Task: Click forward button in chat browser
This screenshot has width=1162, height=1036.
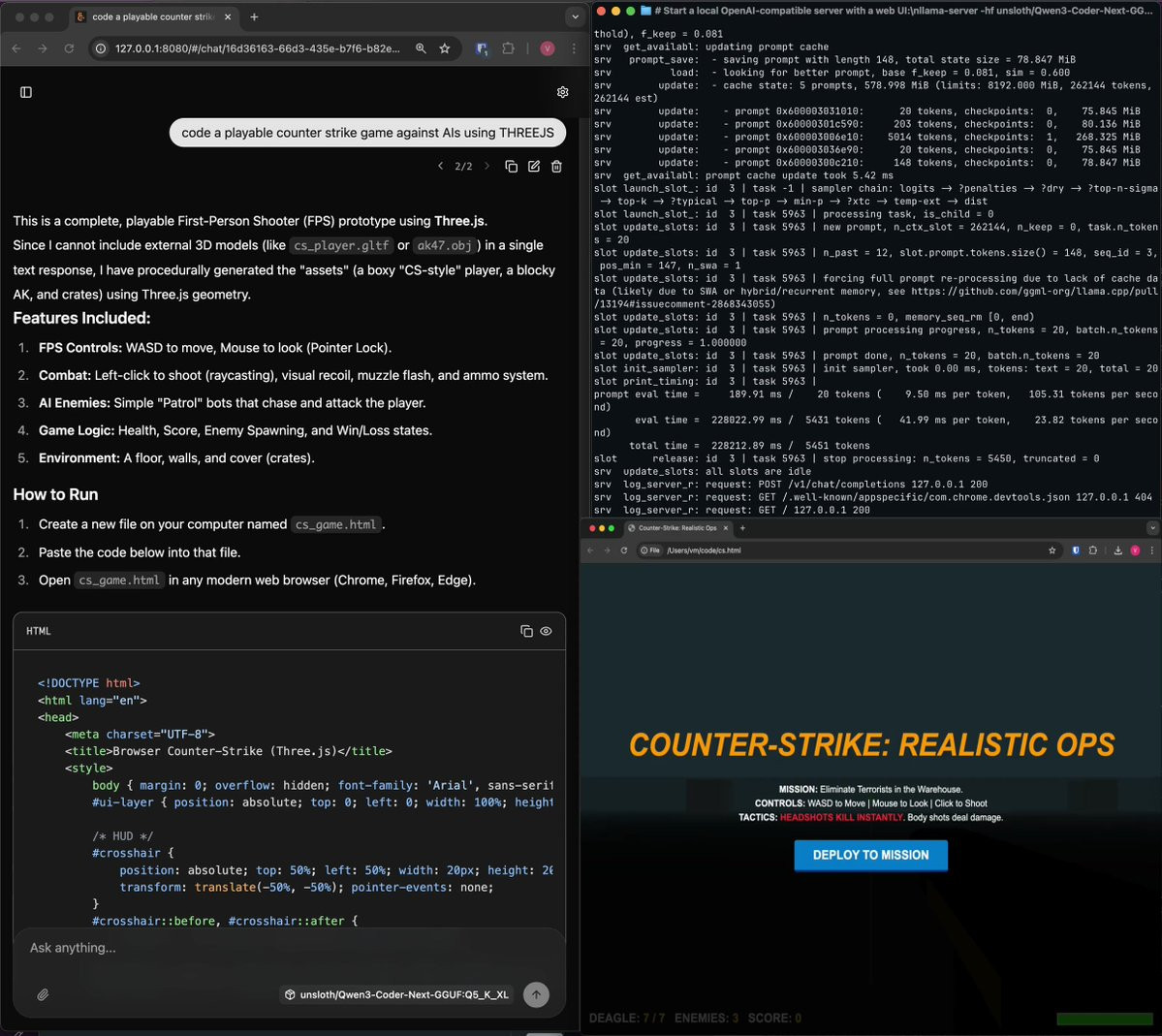Action: pos(43,48)
